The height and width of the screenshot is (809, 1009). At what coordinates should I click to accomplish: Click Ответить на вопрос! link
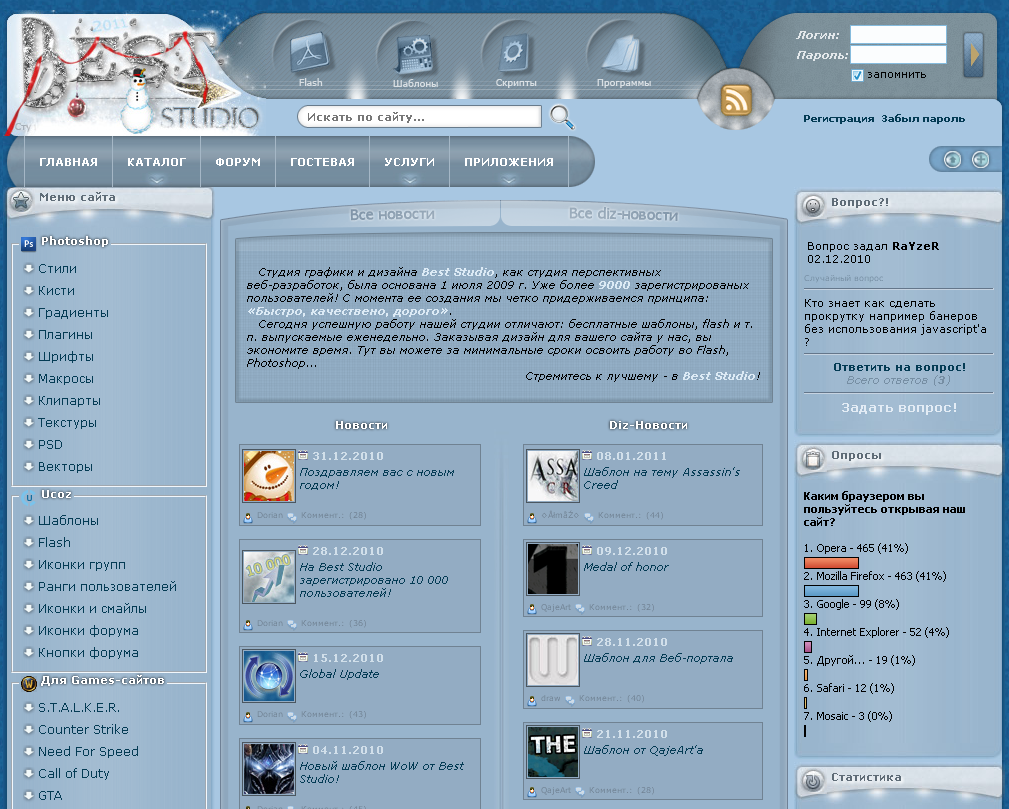[x=899, y=367]
